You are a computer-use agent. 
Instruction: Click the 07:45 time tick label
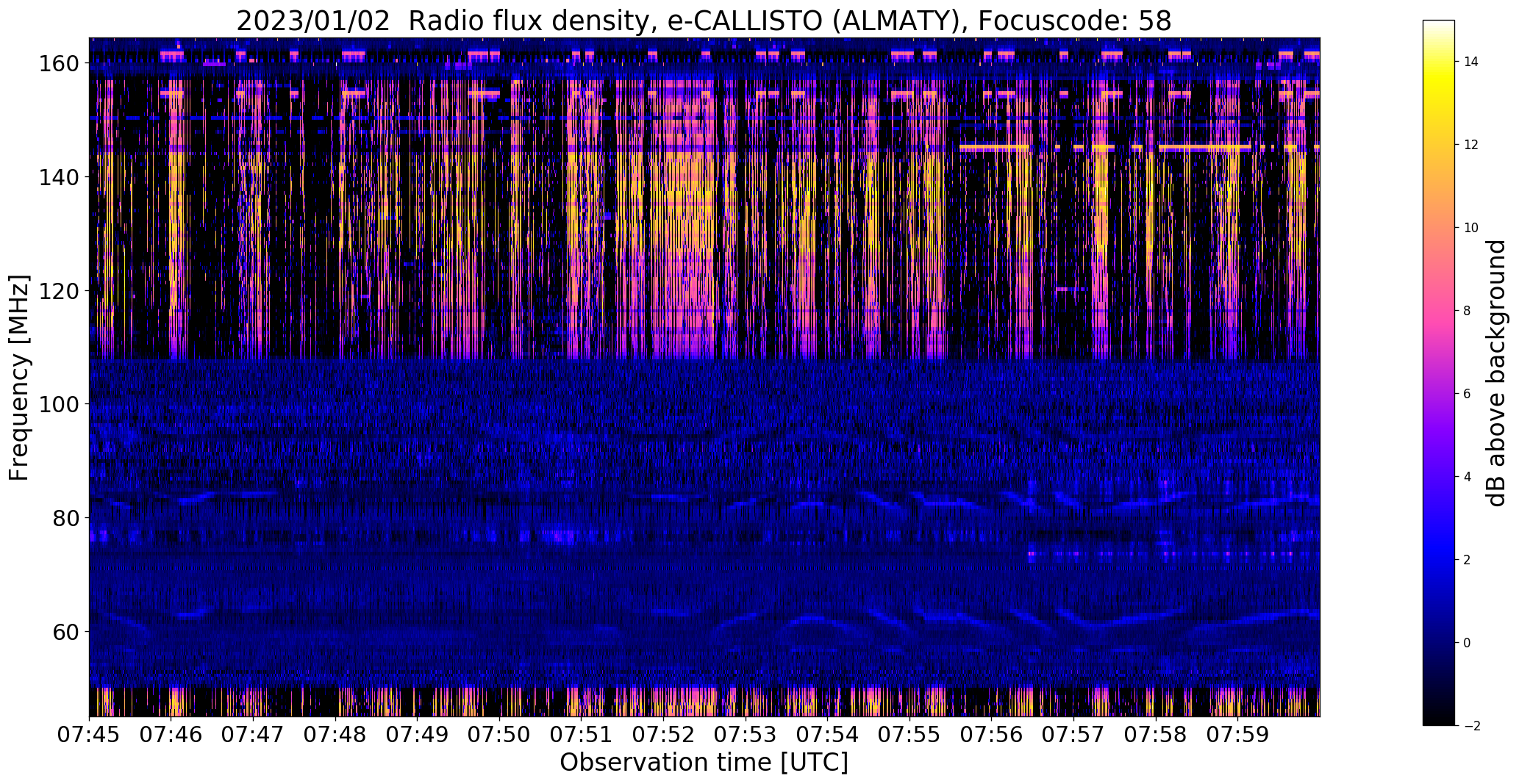89,735
